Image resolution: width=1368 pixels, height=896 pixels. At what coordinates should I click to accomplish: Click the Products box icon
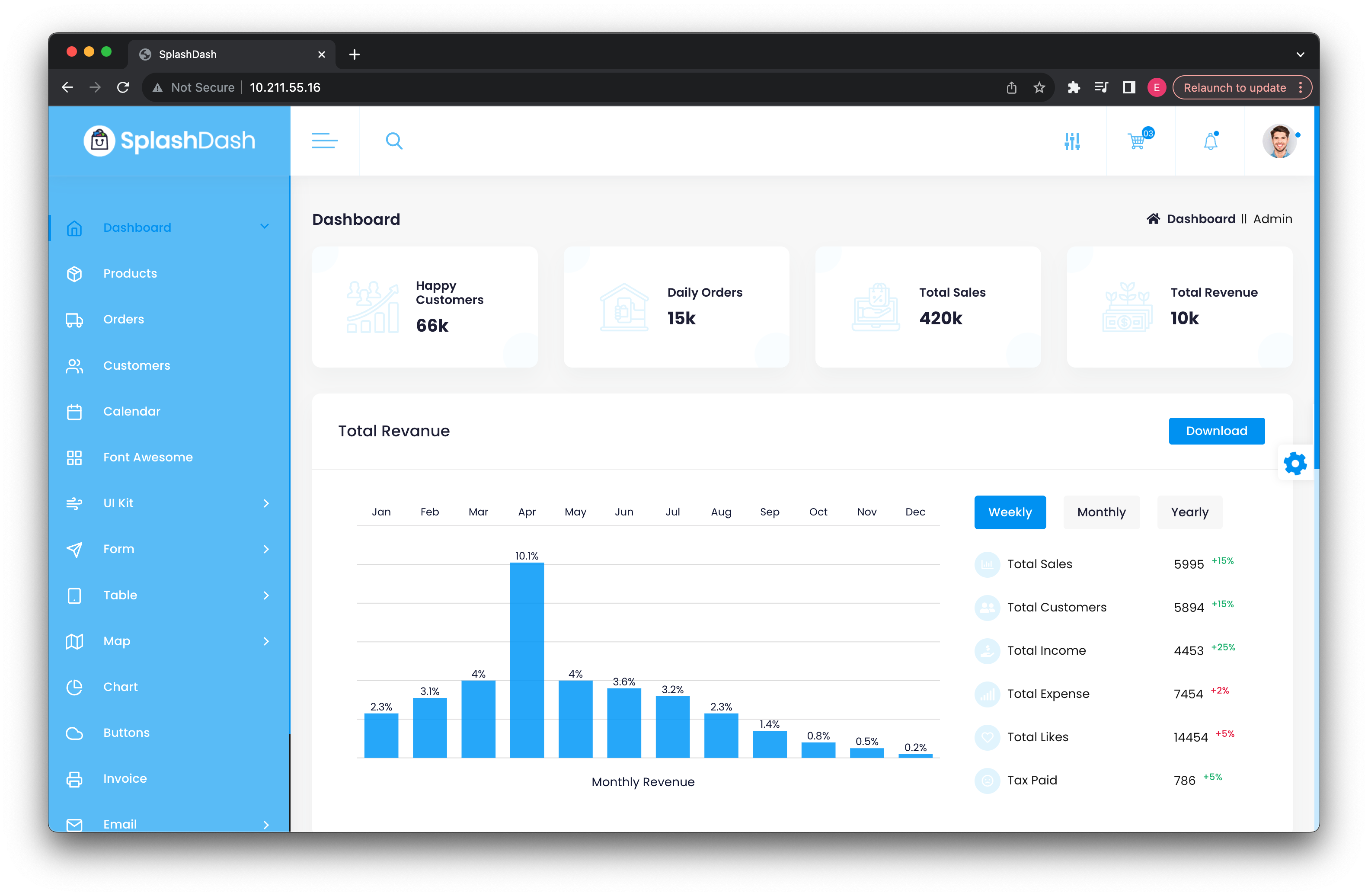[74, 274]
